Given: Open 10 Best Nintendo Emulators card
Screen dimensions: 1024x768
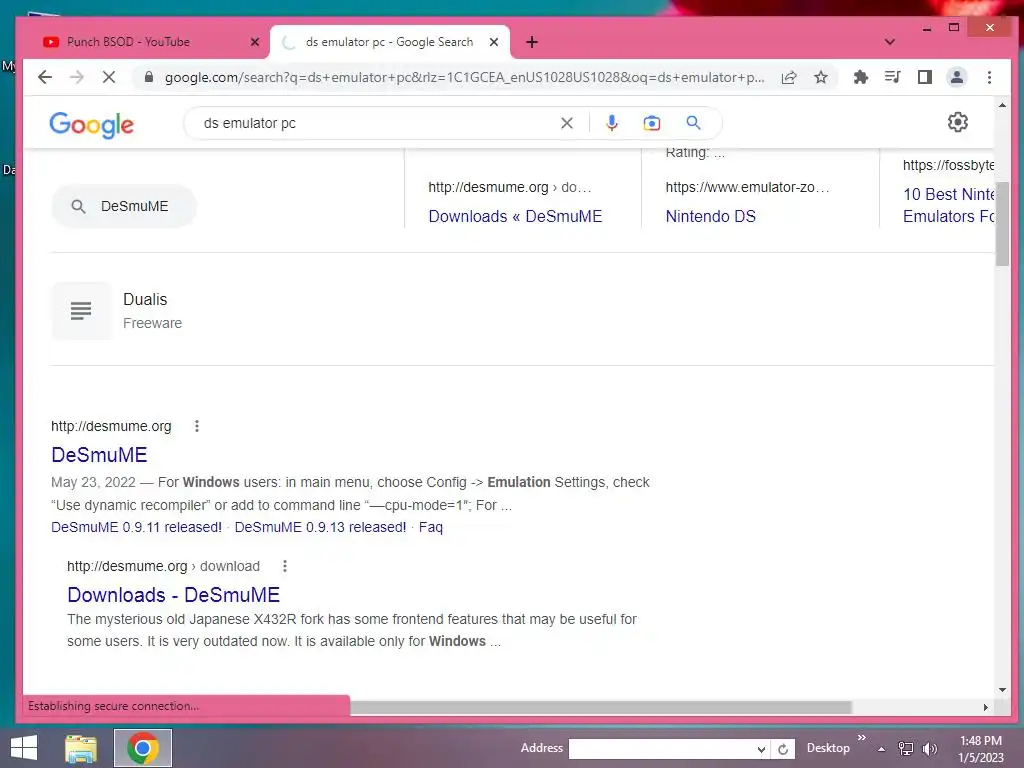Looking at the screenshot, I should (x=948, y=205).
